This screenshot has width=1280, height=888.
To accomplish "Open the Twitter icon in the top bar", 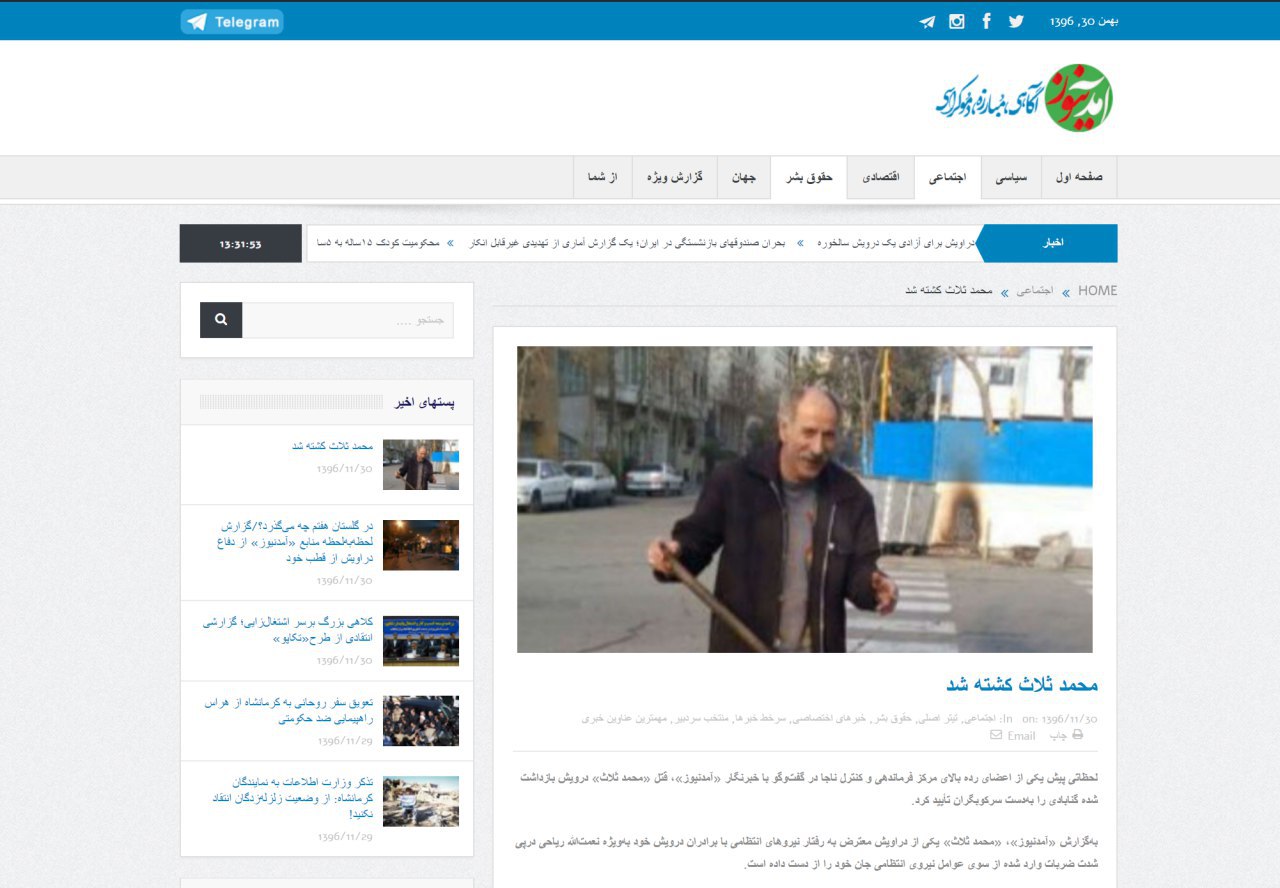I will pos(1016,21).
